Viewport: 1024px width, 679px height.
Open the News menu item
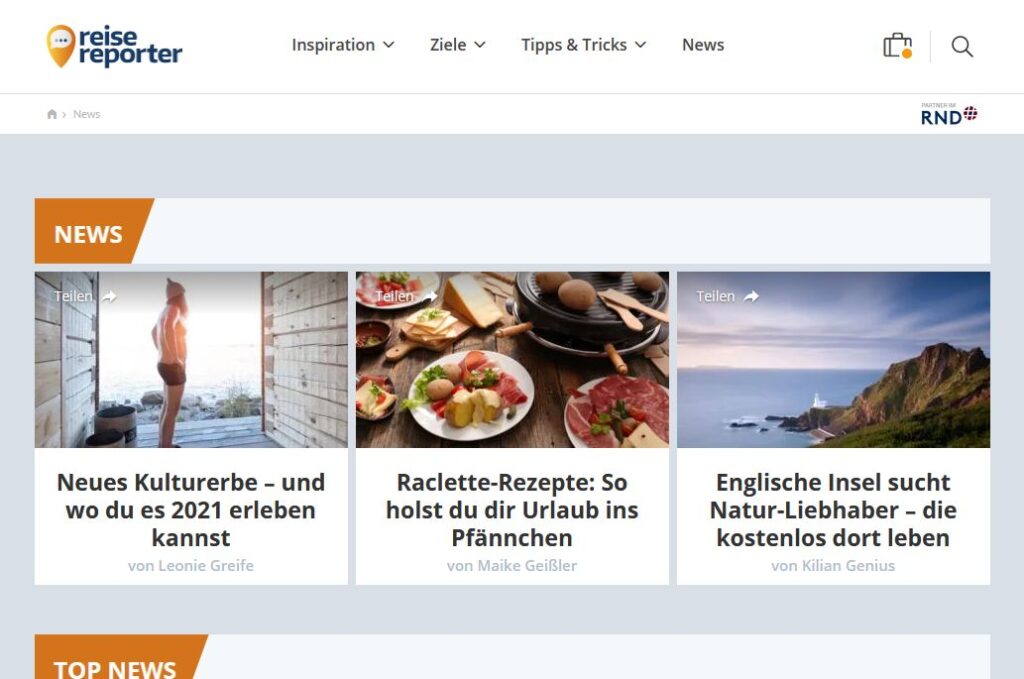tap(703, 45)
